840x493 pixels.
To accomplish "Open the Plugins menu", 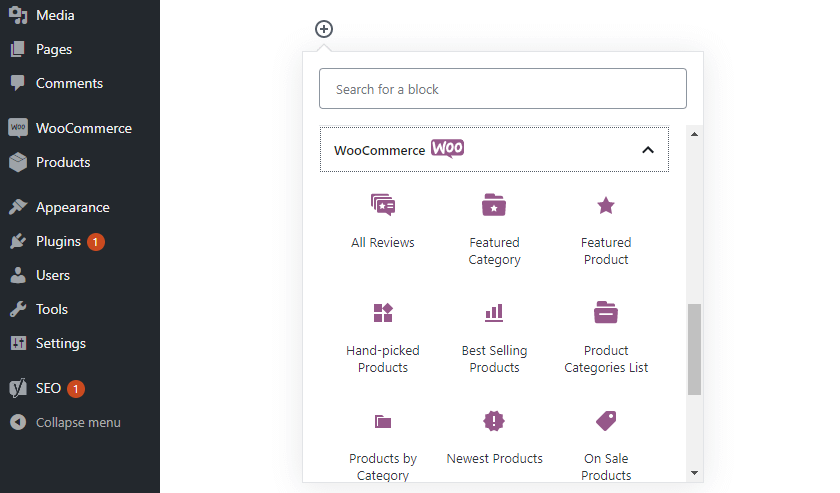I will click(58, 241).
